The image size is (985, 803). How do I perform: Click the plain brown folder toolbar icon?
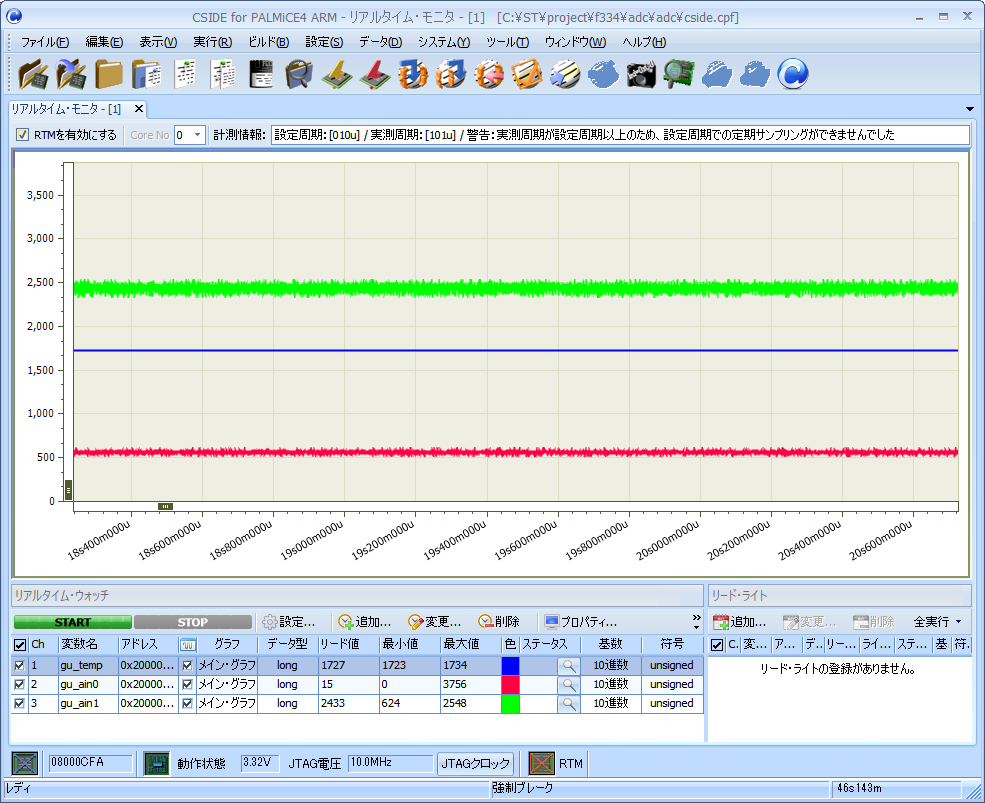point(109,74)
